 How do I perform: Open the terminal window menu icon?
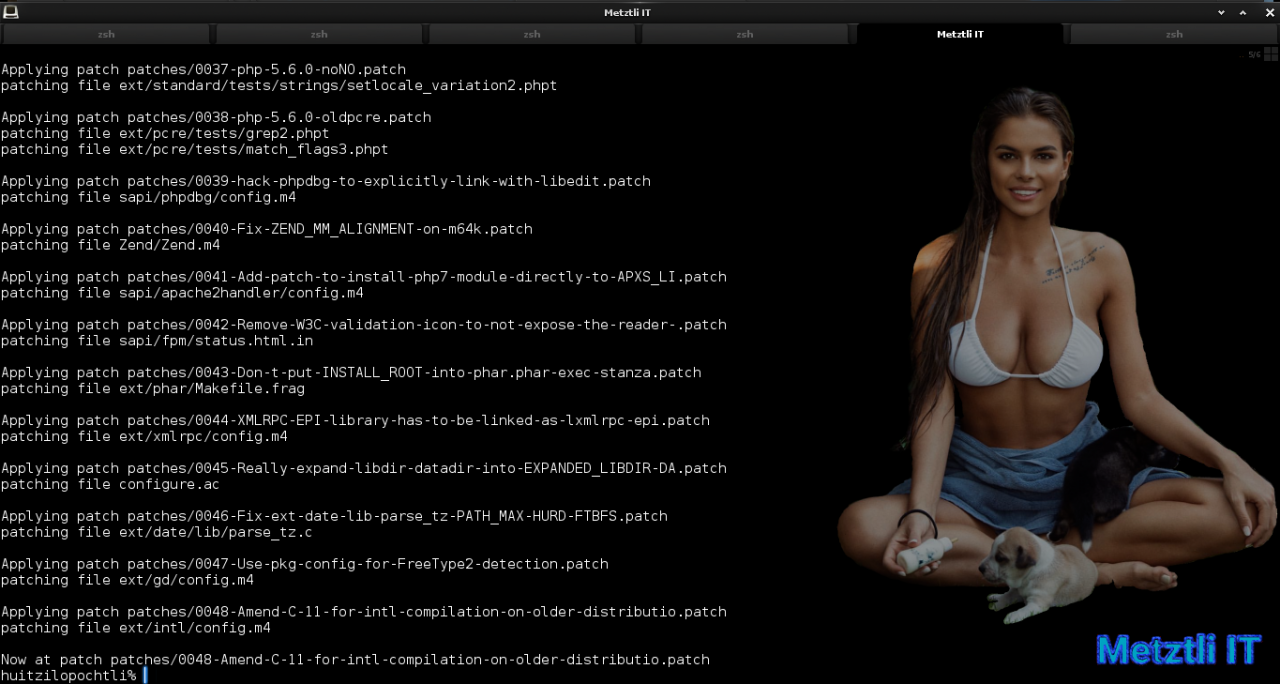pos(11,12)
